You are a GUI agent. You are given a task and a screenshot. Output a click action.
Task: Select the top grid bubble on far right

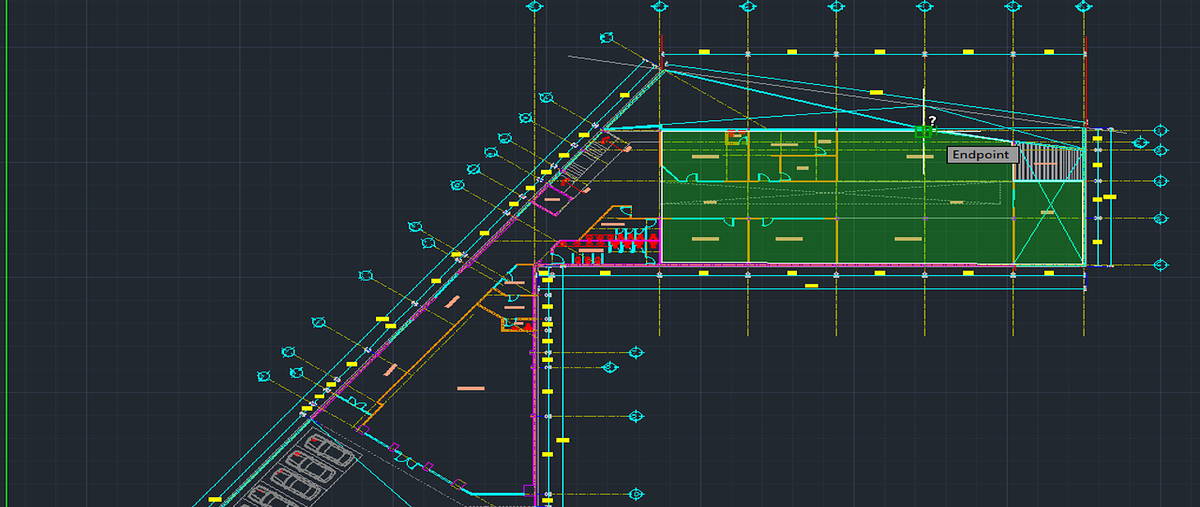[x=1161, y=131]
